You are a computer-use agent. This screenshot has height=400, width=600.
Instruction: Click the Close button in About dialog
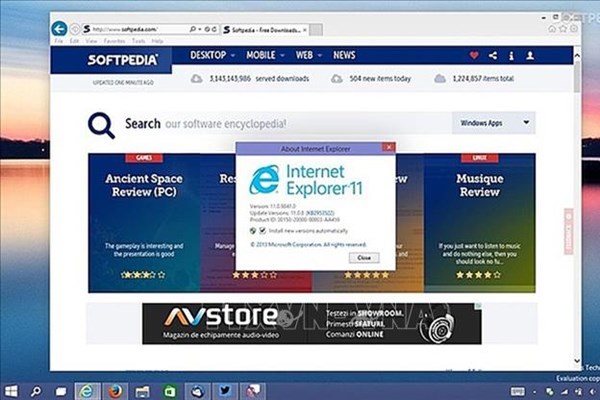(364, 258)
